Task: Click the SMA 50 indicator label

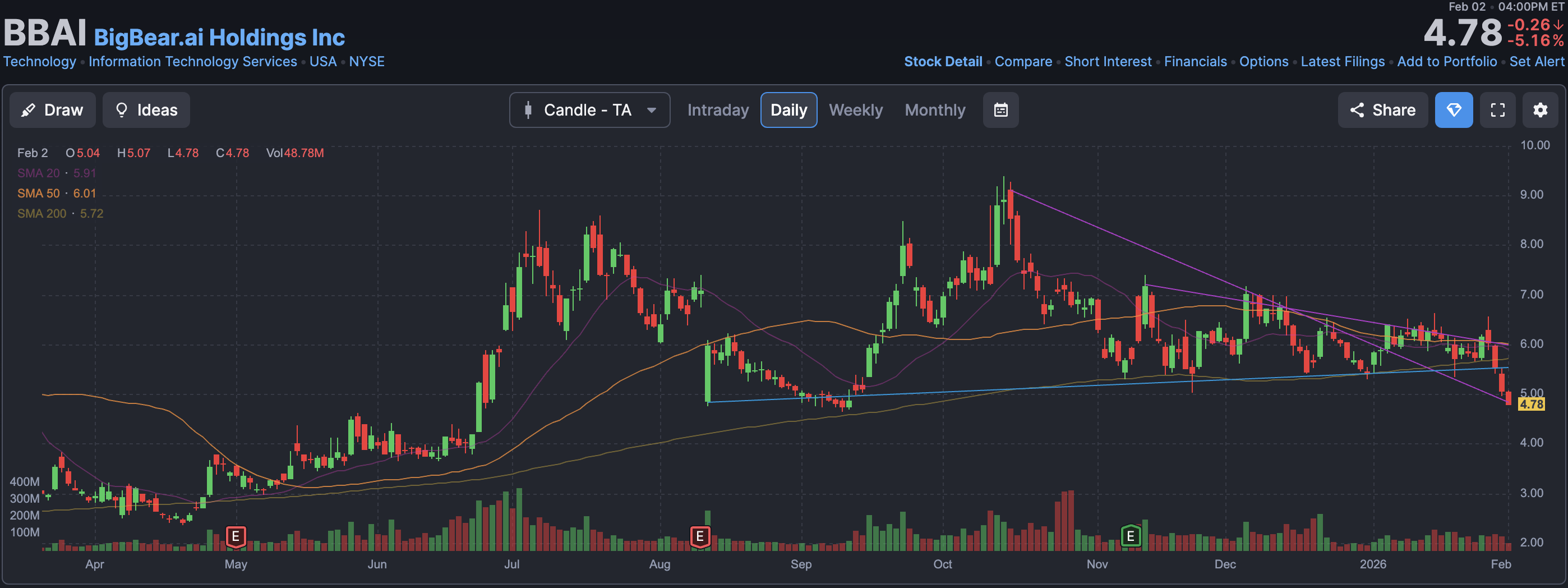Action: [57, 194]
